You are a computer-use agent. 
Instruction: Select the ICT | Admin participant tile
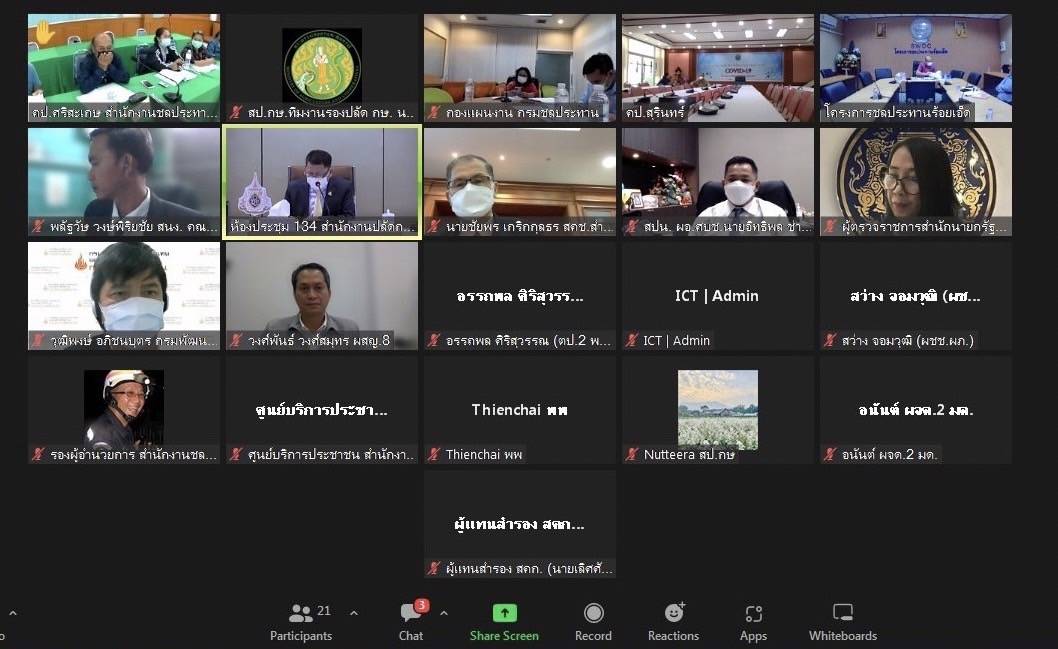click(x=717, y=296)
